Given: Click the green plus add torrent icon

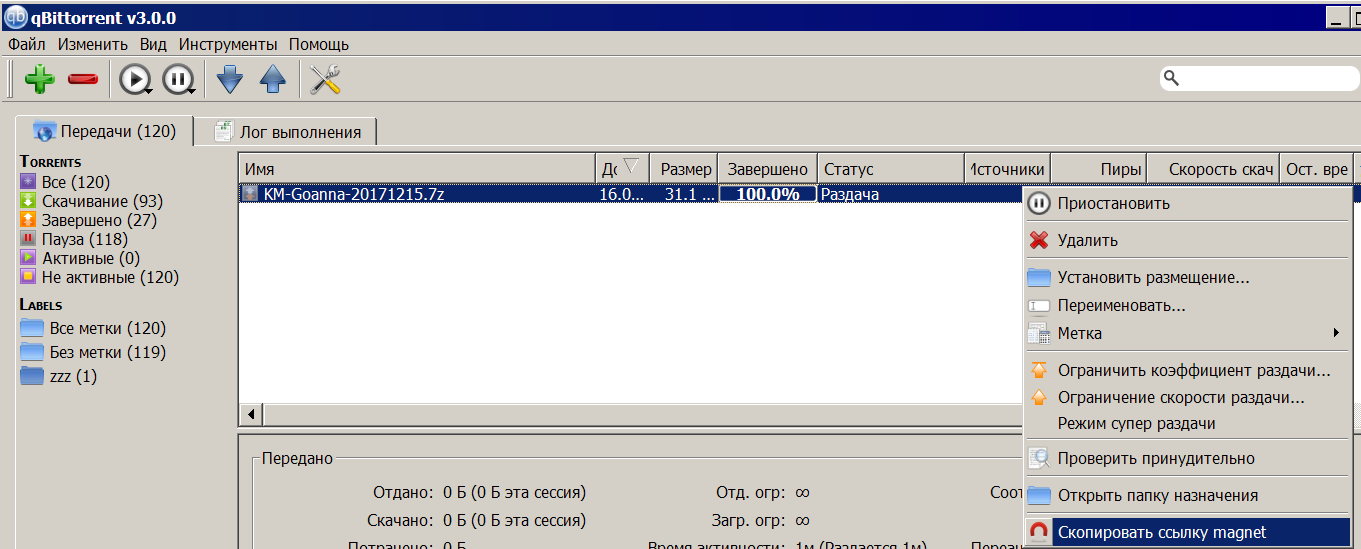Looking at the screenshot, I should coord(40,79).
